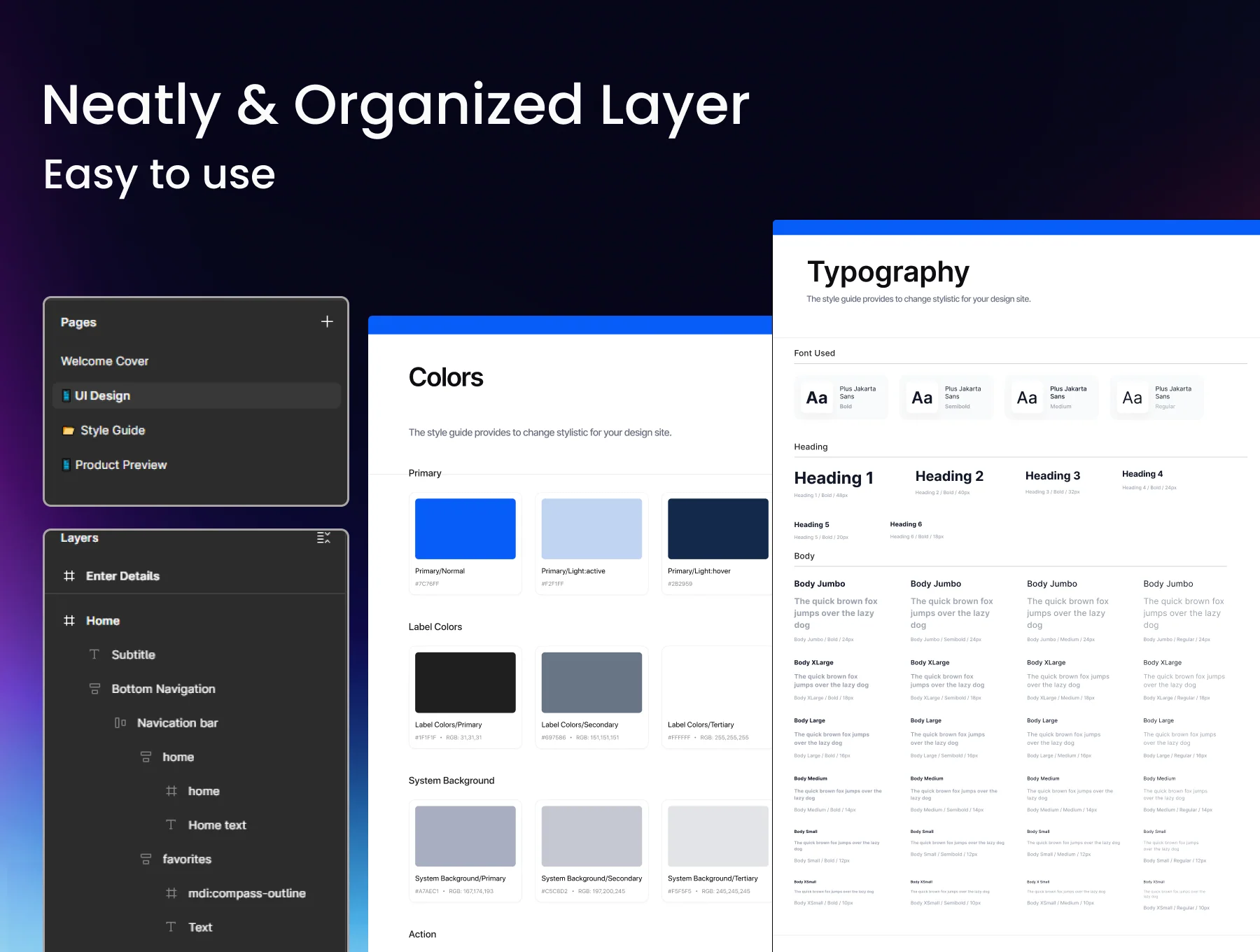This screenshot has height=952, width=1260.
Task: Click the Heading 6 sample text
Action: click(906, 524)
